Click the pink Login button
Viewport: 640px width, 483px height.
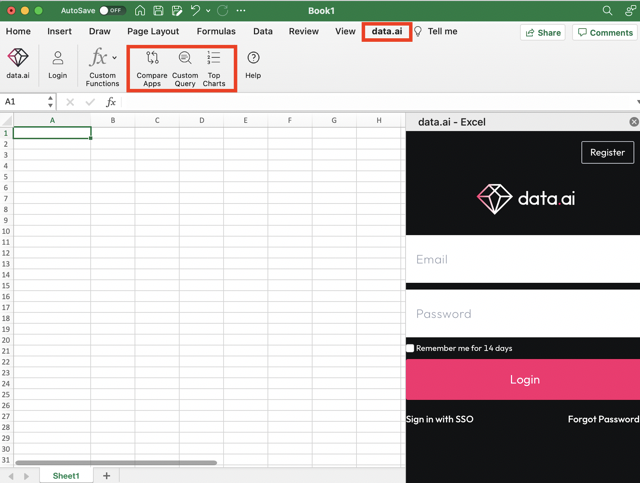click(523, 379)
